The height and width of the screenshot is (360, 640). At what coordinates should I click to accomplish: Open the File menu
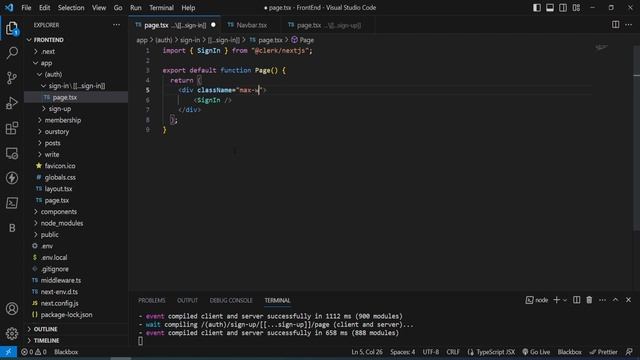26,8
